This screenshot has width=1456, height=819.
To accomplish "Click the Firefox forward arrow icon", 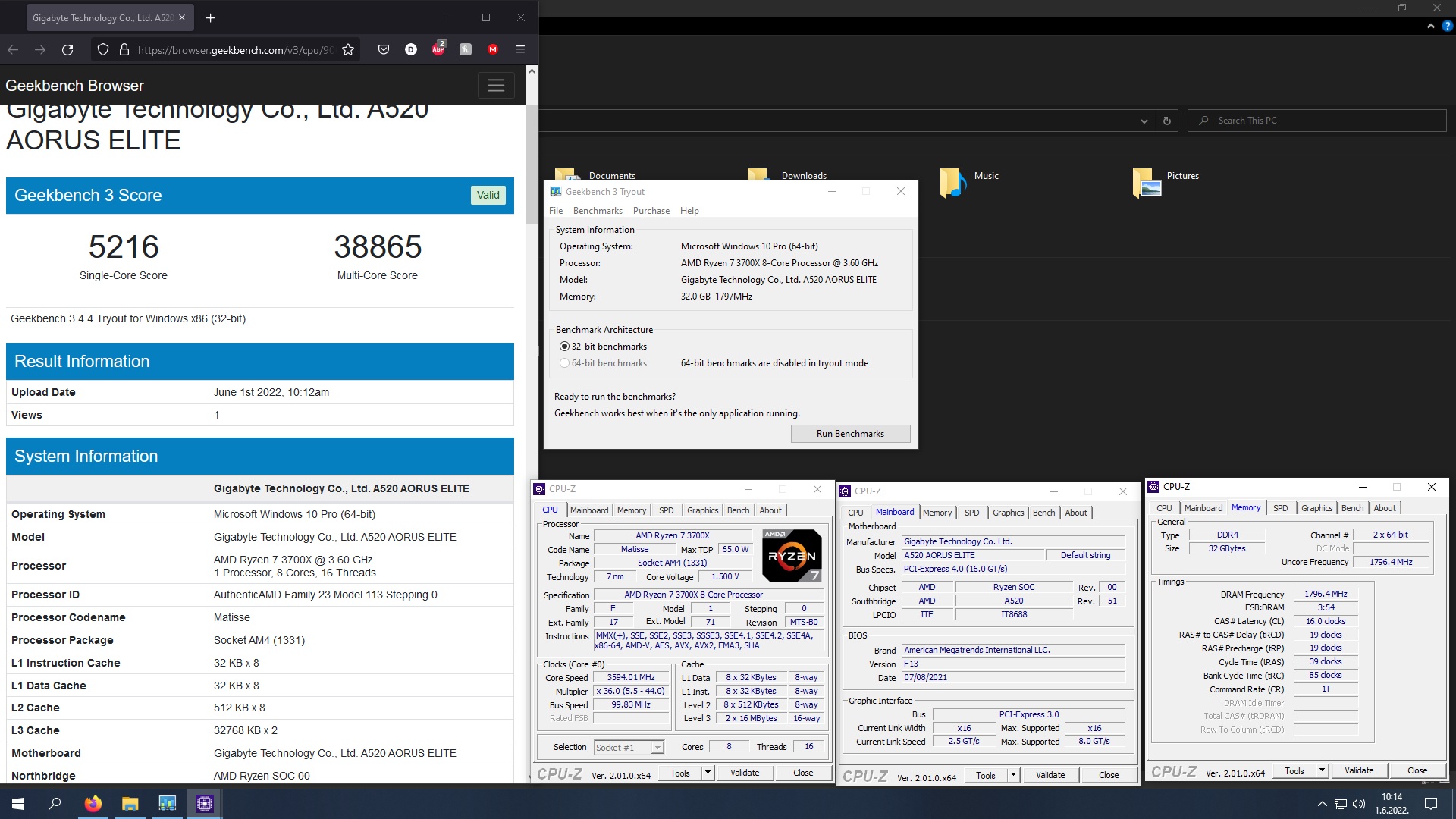I will (x=40, y=50).
